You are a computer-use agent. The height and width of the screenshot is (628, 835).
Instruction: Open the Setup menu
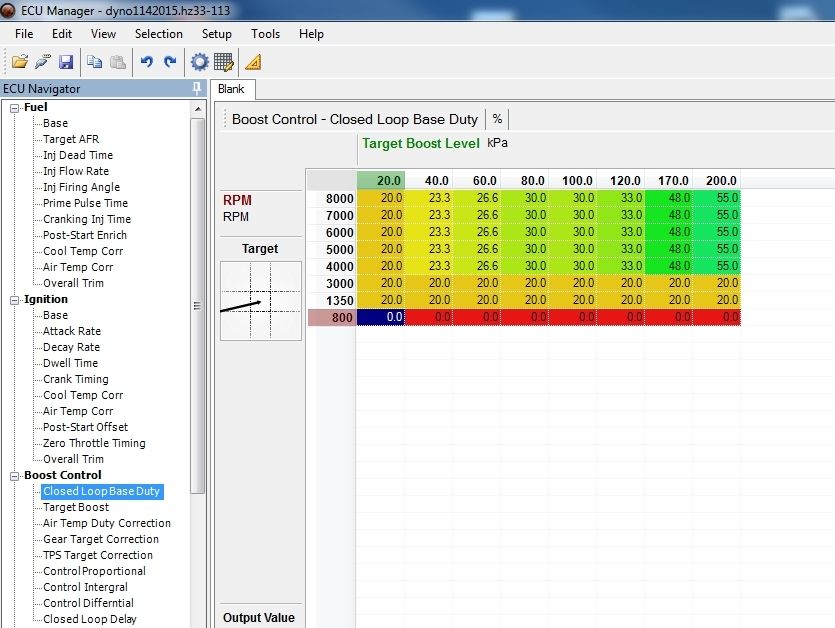216,34
